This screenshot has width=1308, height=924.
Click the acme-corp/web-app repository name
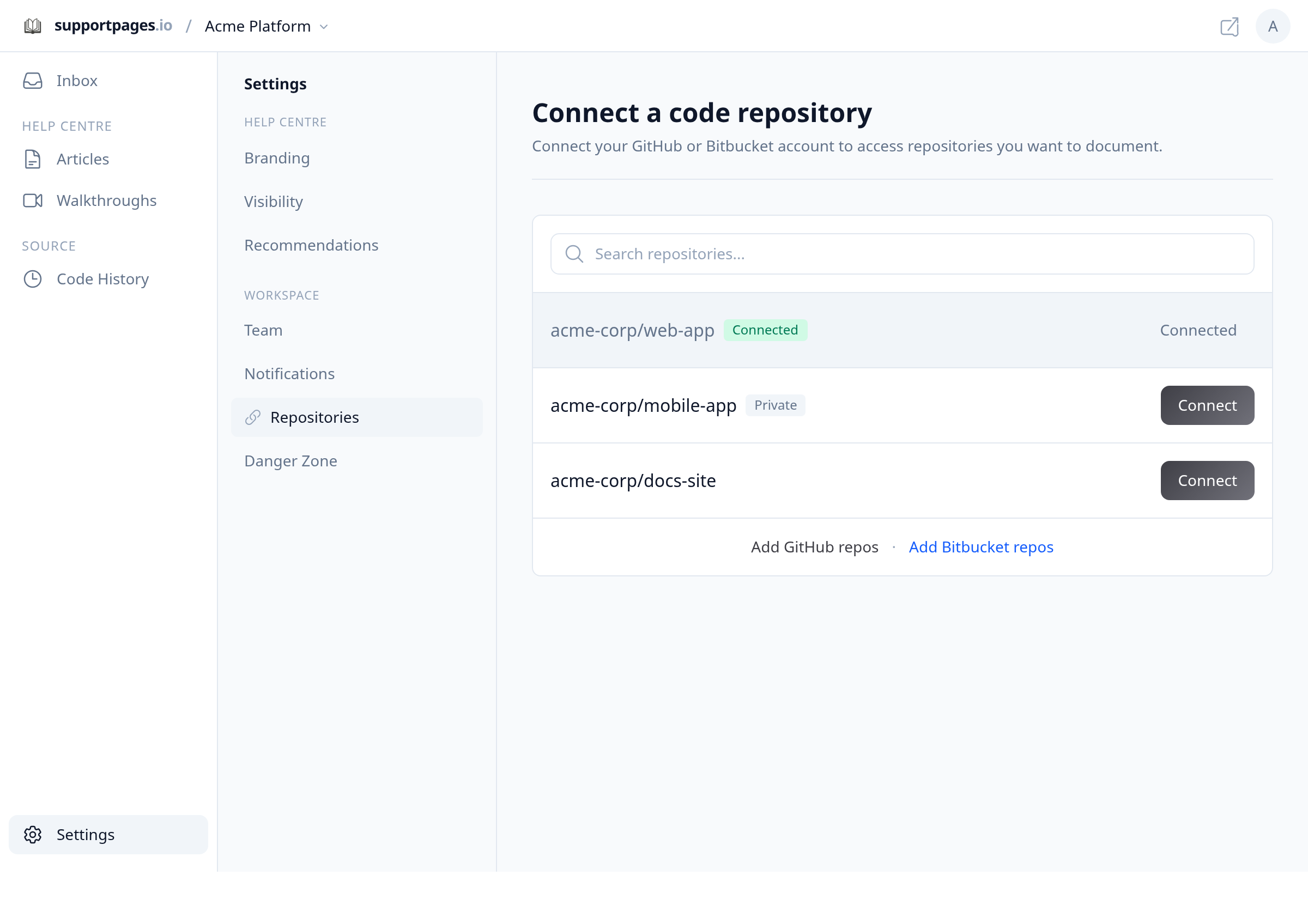click(632, 330)
